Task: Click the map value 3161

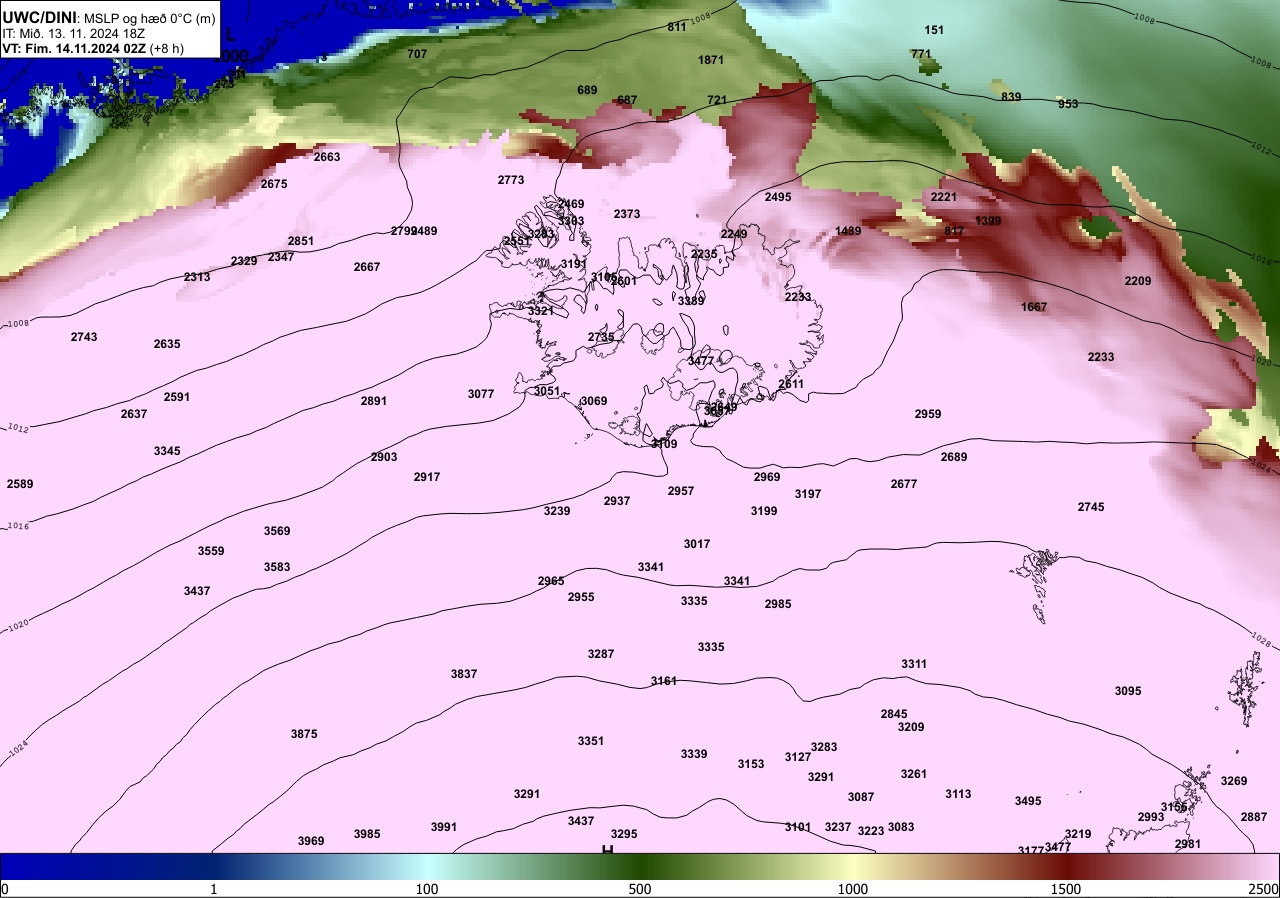Action: click(664, 681)
